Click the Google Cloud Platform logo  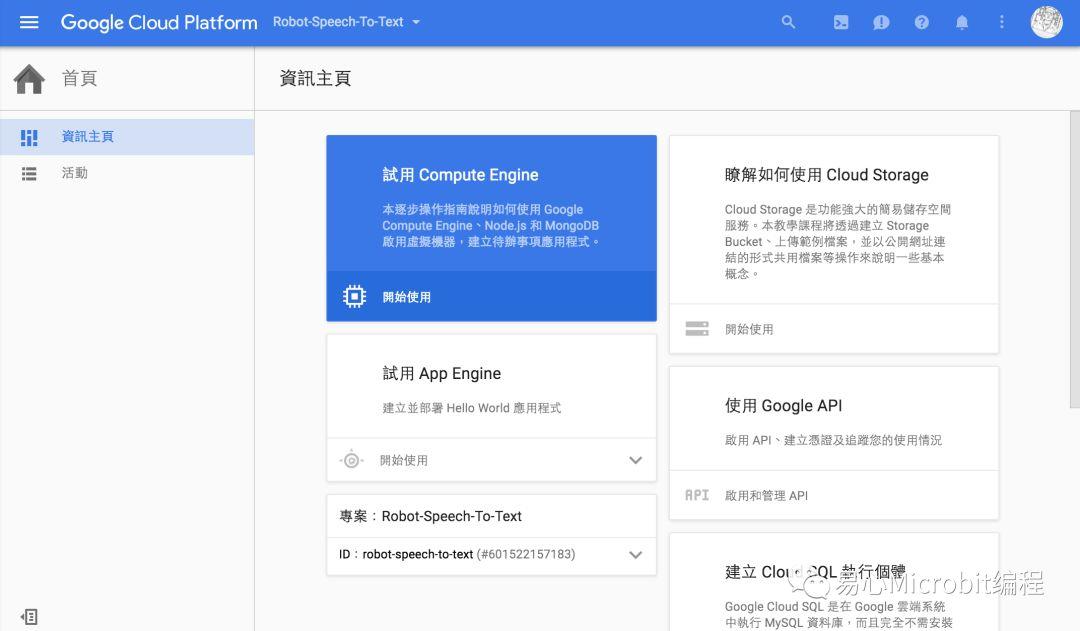(x=159, y=22)
